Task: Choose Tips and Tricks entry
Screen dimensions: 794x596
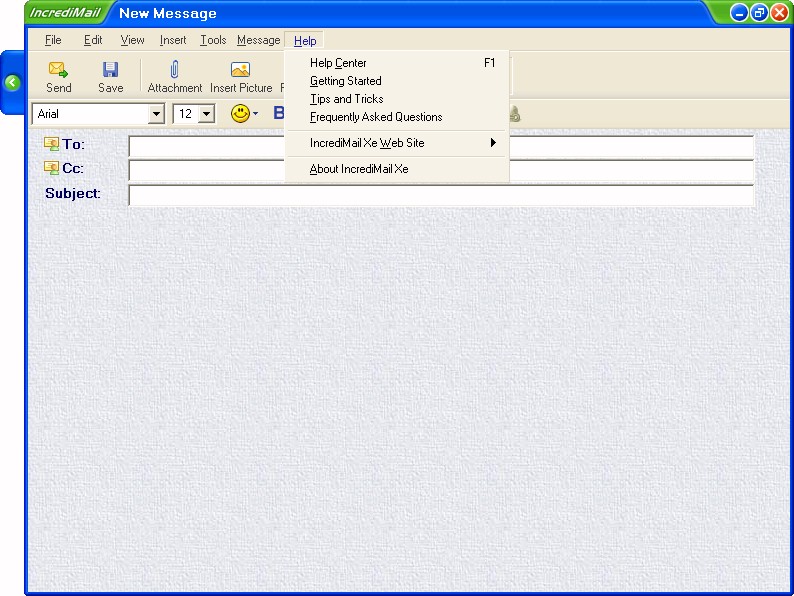Action: pos(398,99)
